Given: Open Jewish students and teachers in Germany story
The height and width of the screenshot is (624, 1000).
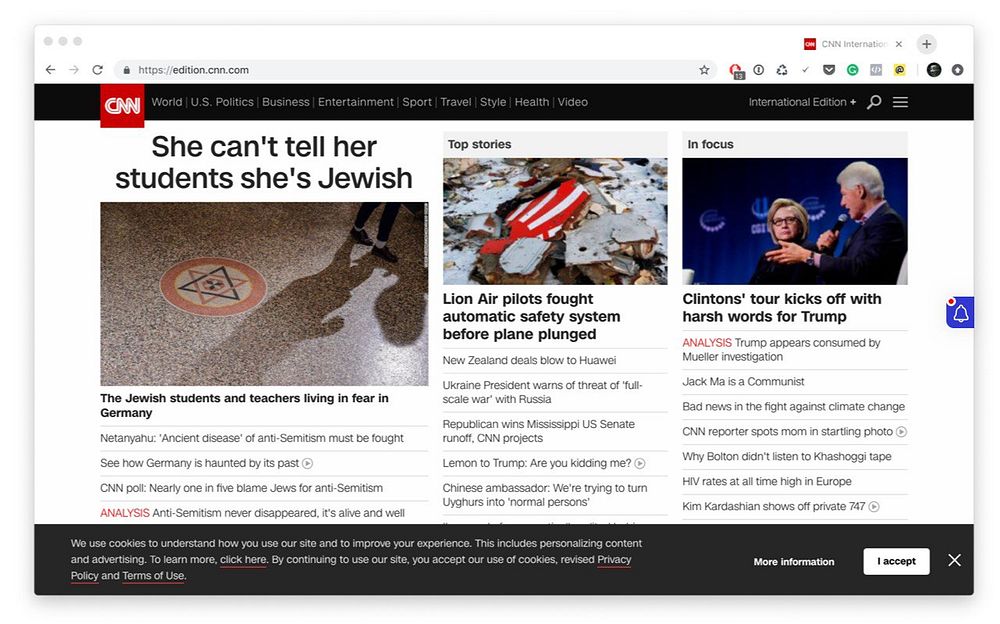Looking at the screenshot, I should [x=244, y=405].
